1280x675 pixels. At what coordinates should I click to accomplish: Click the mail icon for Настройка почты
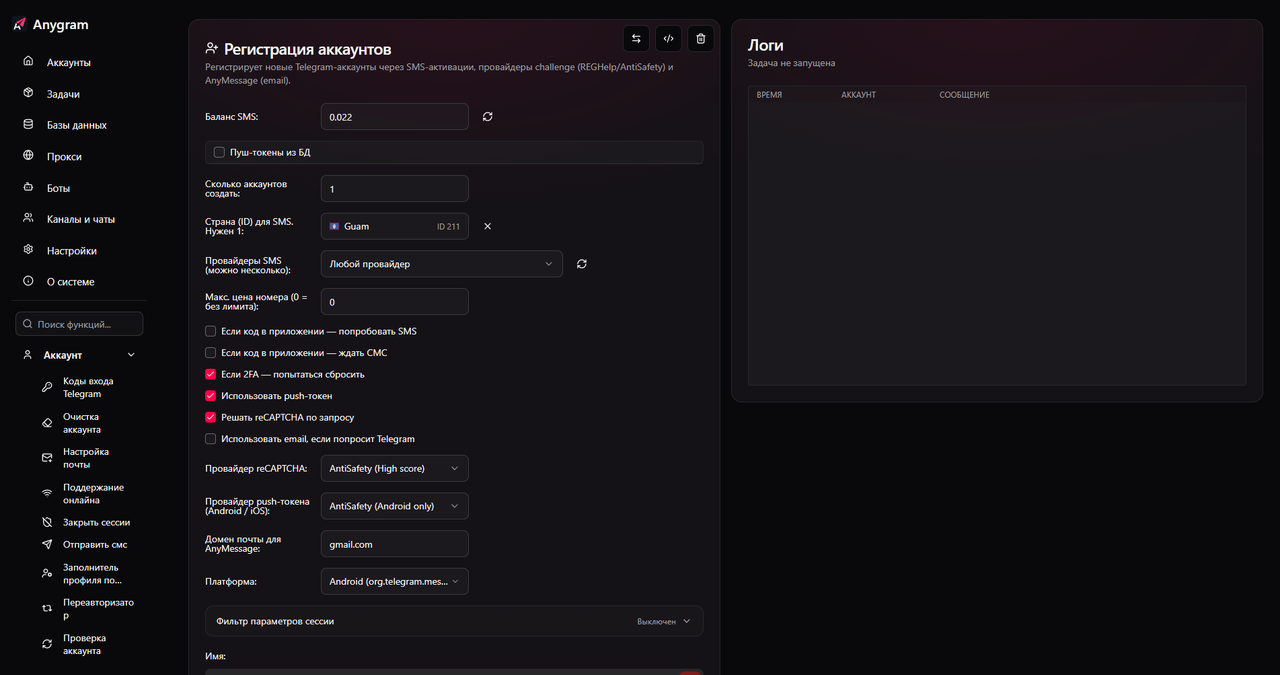[46, 458]
